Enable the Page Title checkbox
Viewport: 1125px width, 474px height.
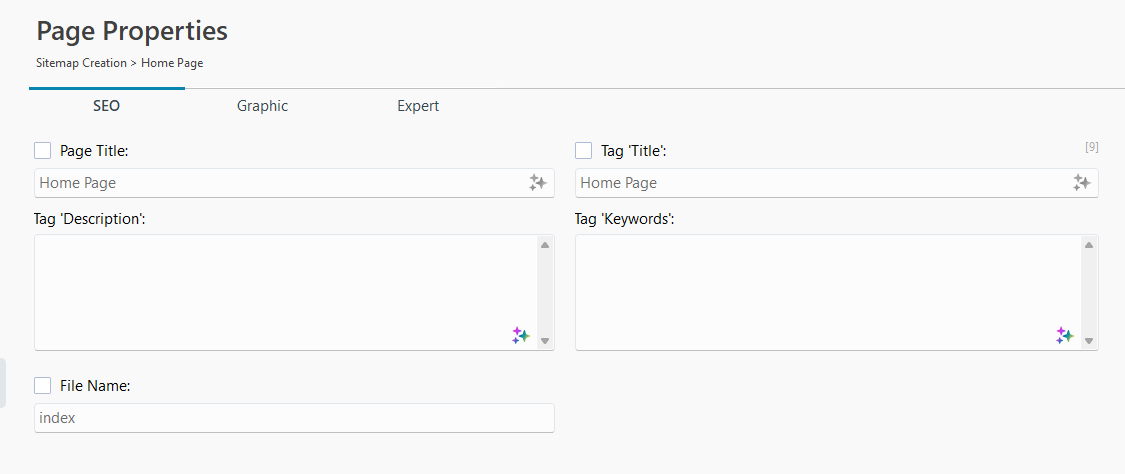tap(43, 151)
